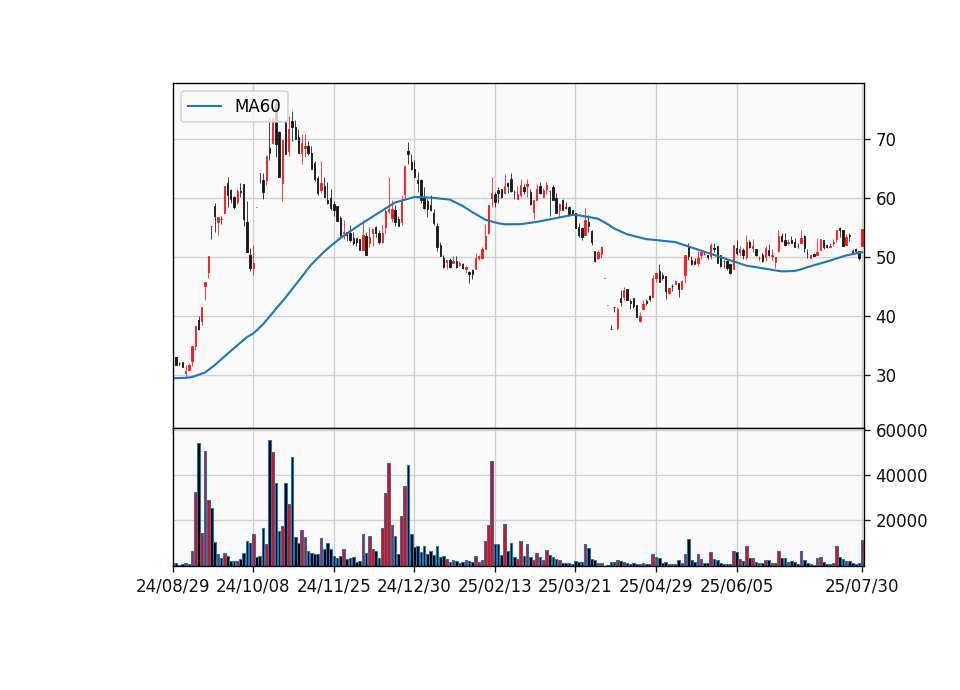This screenshot has width=960, height=690.
Task: Click the 24/11/25 date axis label
Action: pyautogui.click(x=334, y=586)
